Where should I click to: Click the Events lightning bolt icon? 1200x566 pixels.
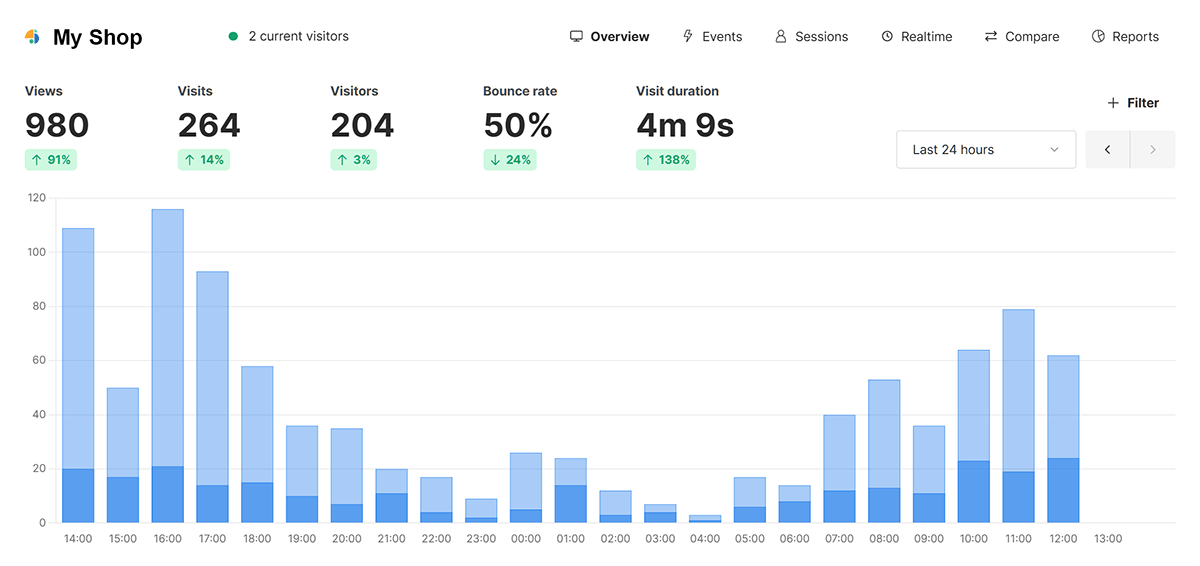click(688, 37)
